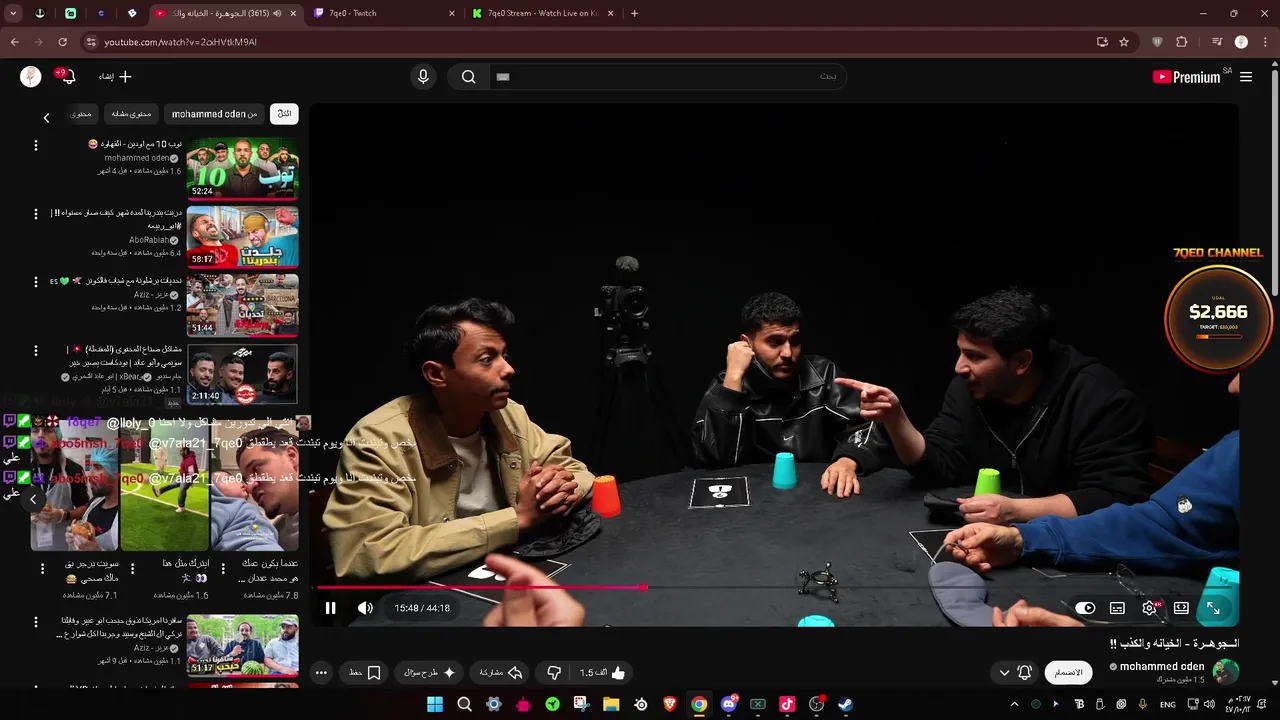Start voice search microphone
The width and height of the screenshot is (1280, 720).
tap(423, 77)
